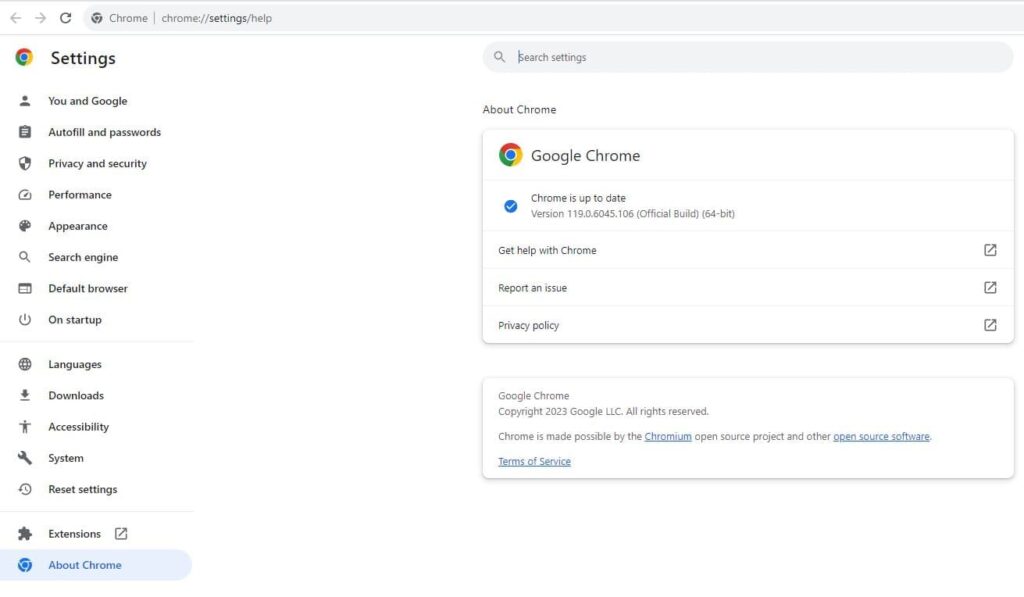1024x597 pixels.
Task: Open Privacy policy via its external link icon
Action: point(990,324)
